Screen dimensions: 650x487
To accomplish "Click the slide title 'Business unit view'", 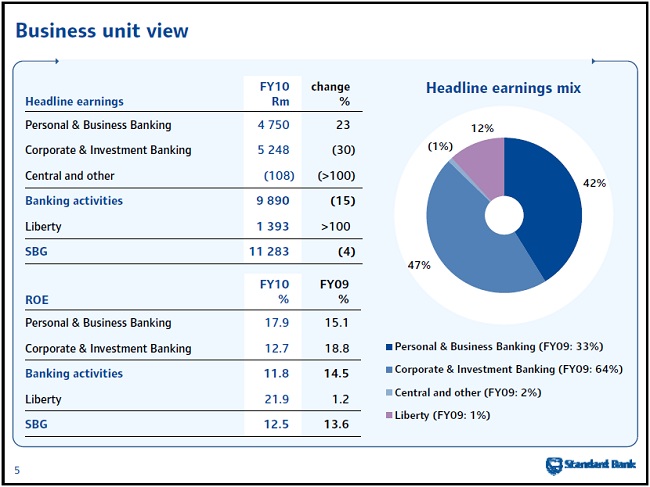I will [x=102, y=31].
